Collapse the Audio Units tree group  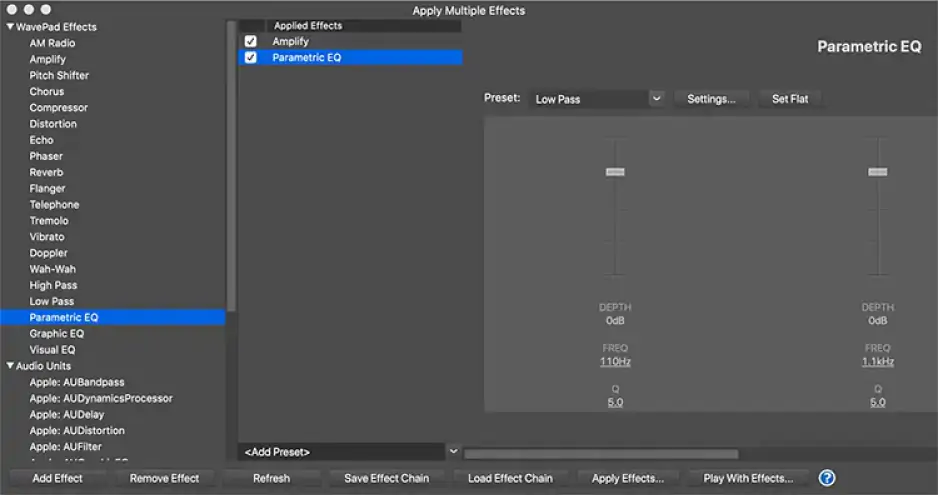click(x=10, y=366)
